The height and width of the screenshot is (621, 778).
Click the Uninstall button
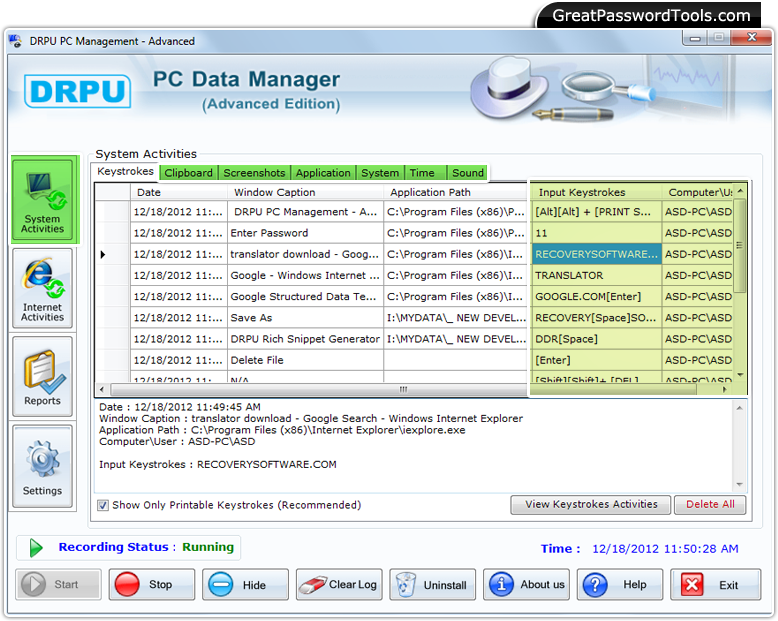tap(433, 584)
